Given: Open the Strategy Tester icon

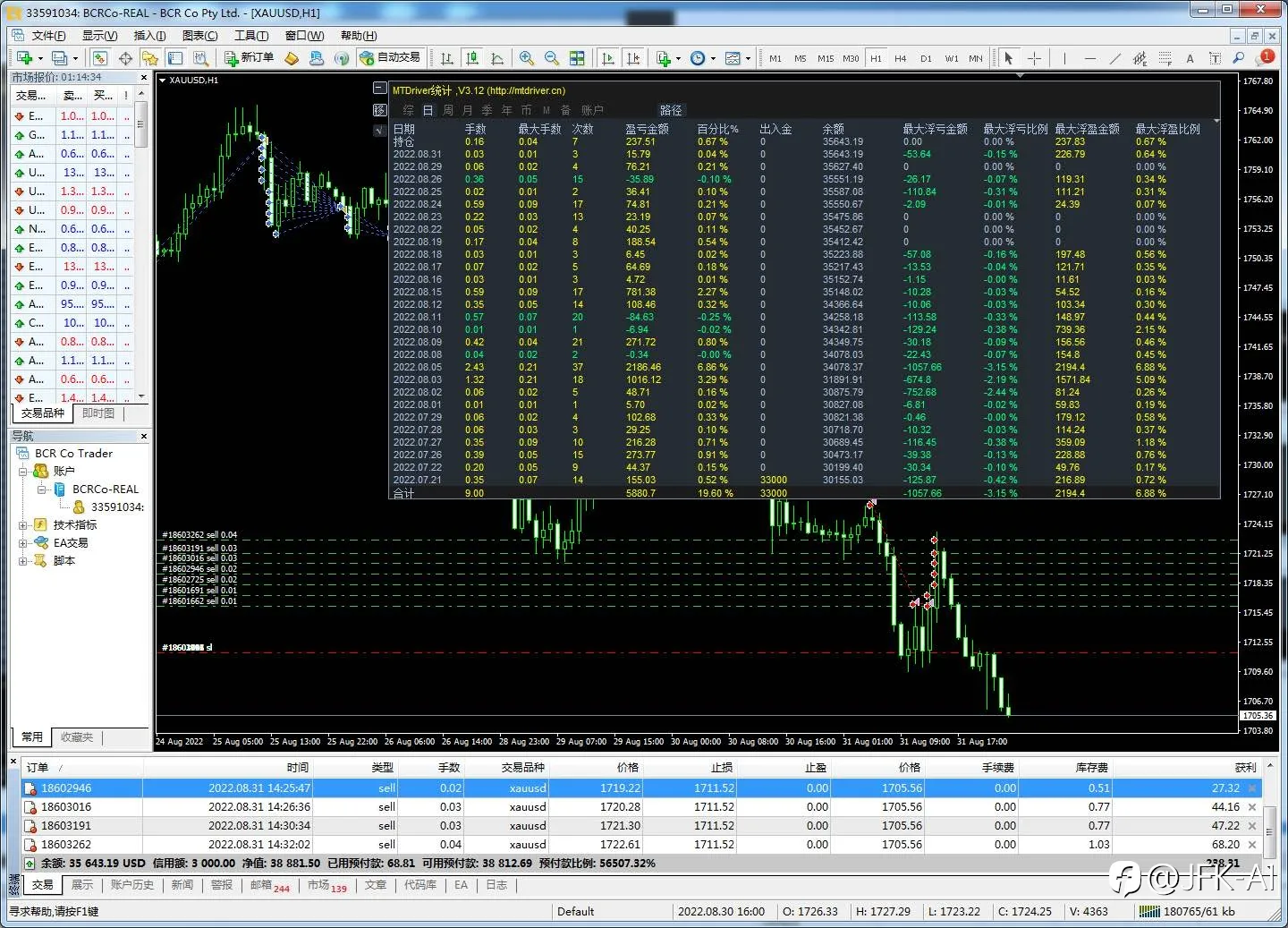Looking at the screenshot, I should [x=201, y=58].
